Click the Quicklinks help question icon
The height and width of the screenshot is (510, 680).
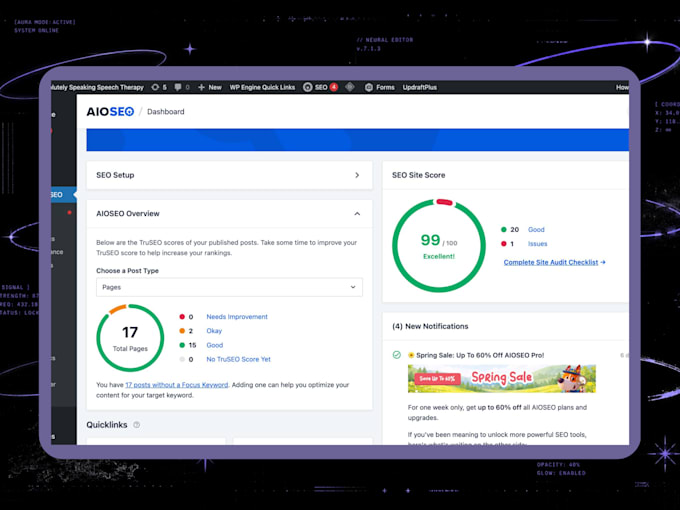[x=137, y=425]
